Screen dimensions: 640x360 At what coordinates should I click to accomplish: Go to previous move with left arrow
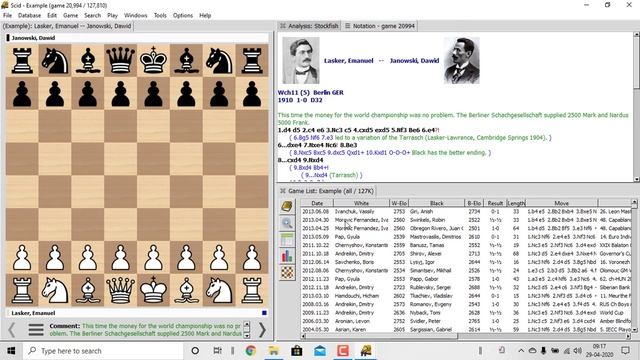click(x=12, y=330)
